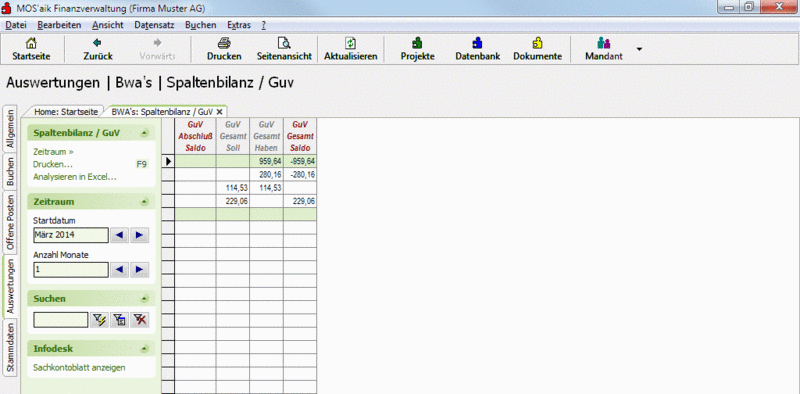The width and height of the screenshot is (800, 394).
Task: Advance Startdatum to next month
Action: (139, 235)
